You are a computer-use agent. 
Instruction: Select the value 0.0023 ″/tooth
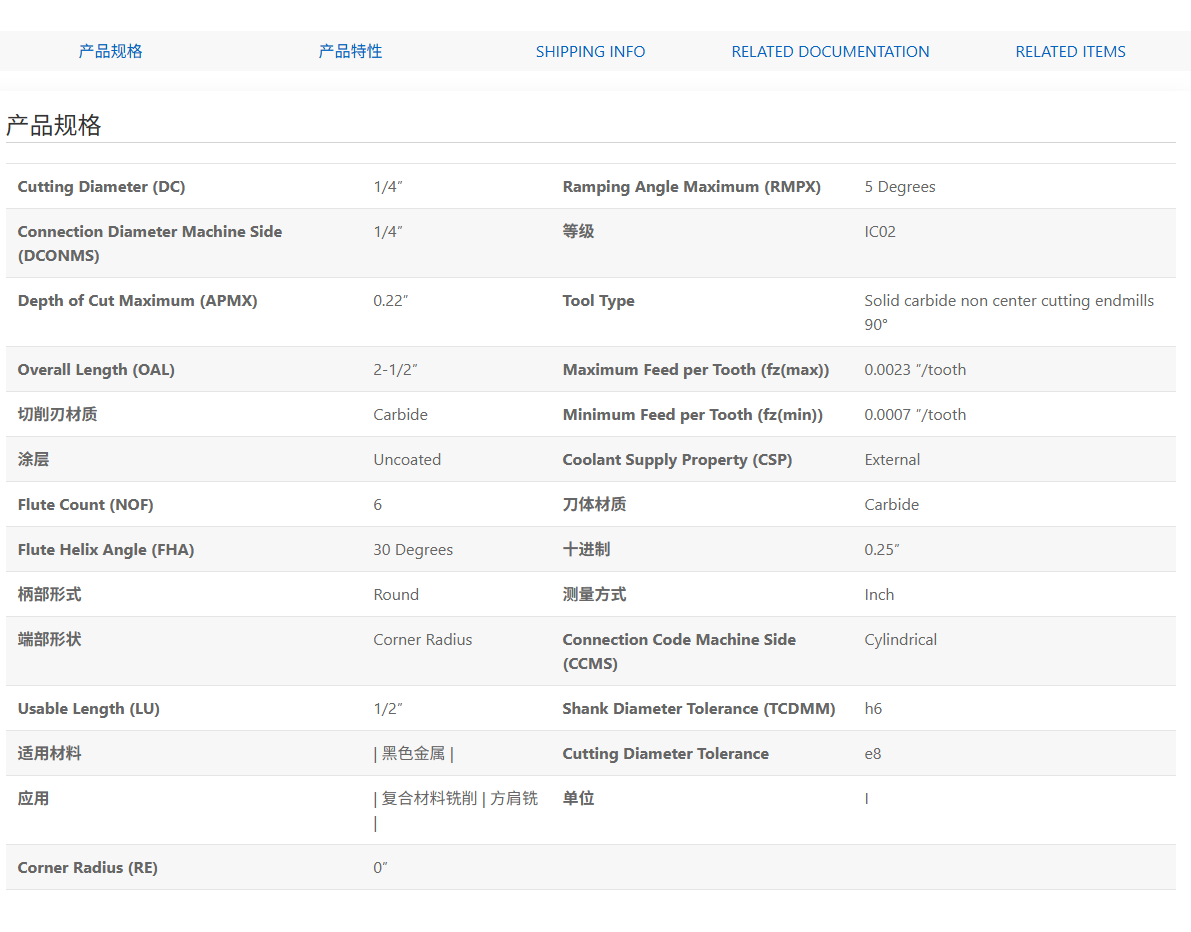pos(915,370)
